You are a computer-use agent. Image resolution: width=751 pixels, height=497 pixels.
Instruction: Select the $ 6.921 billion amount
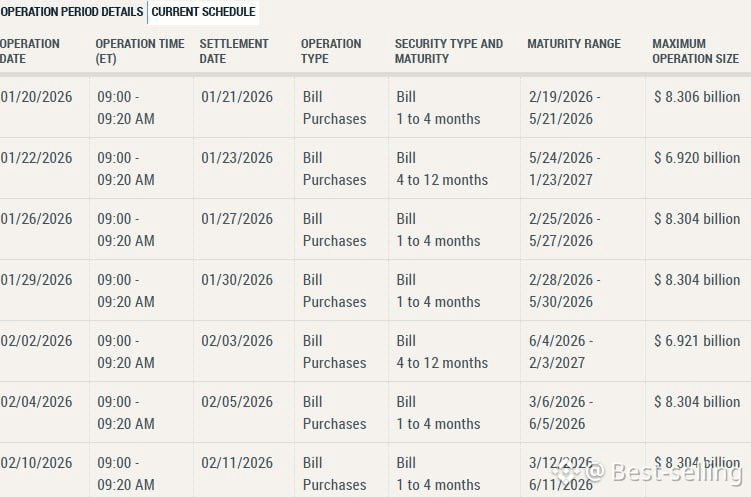tap(696, 341)
